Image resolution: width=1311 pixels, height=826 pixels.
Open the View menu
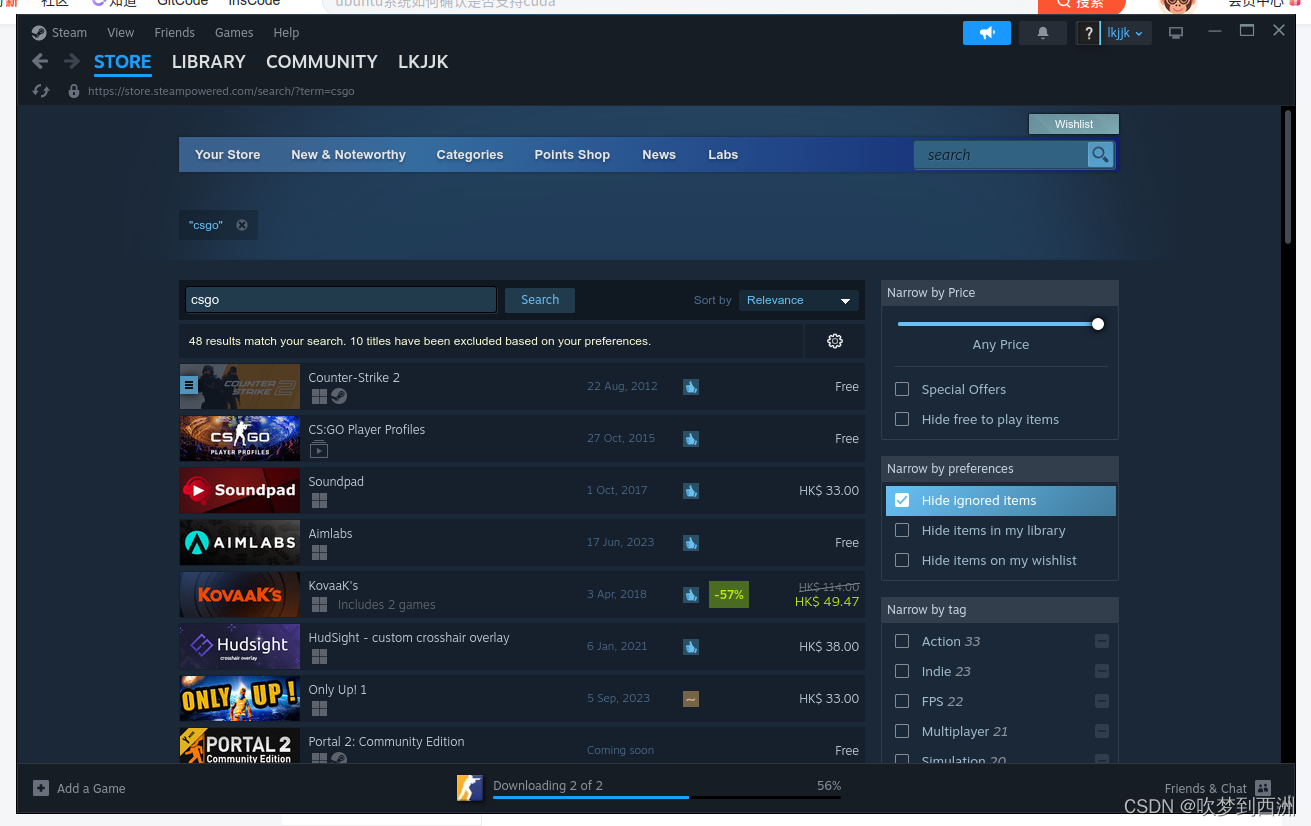tap(121, 33)
